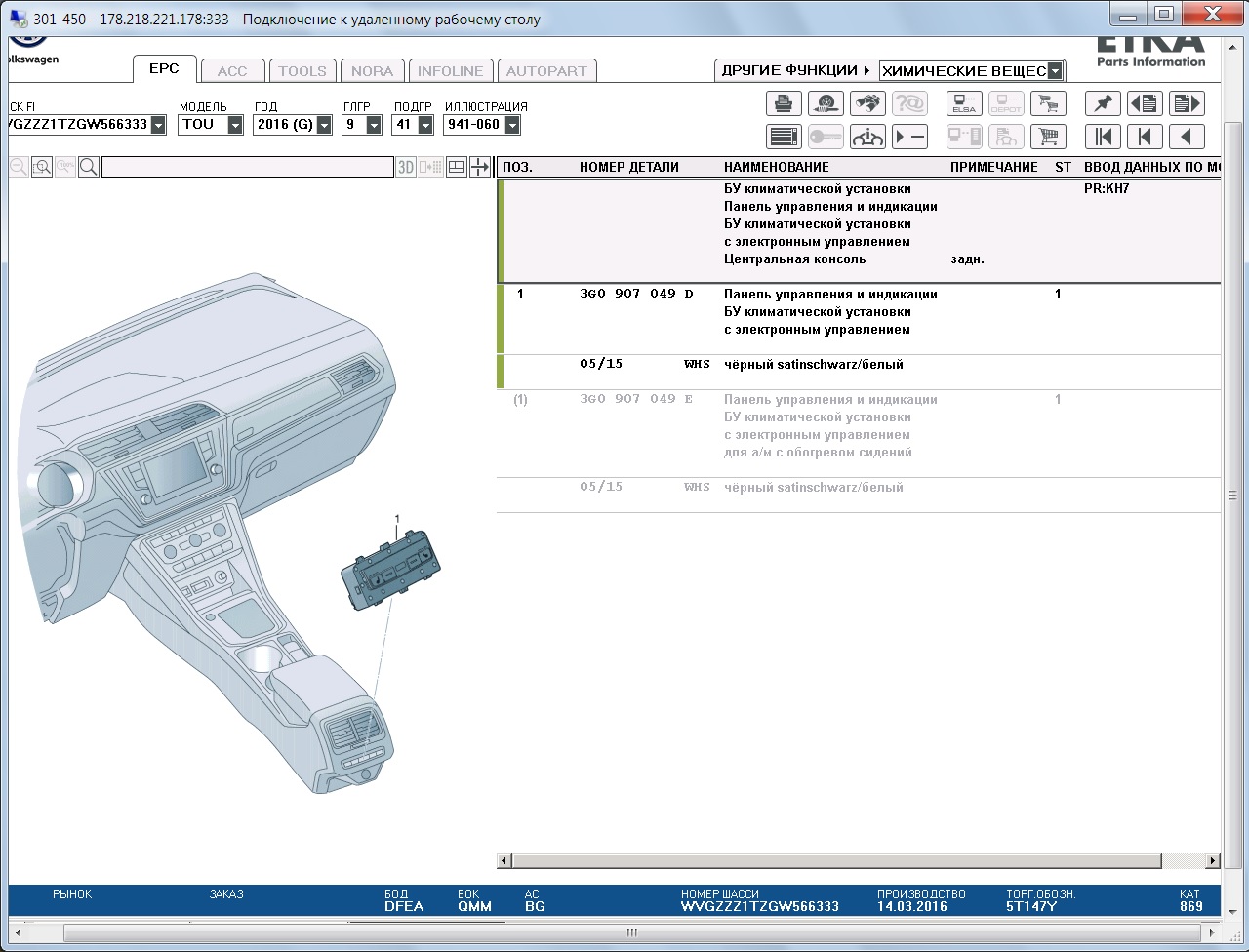
Task: Click the gearbox code QMM
Action: [474, 906]
